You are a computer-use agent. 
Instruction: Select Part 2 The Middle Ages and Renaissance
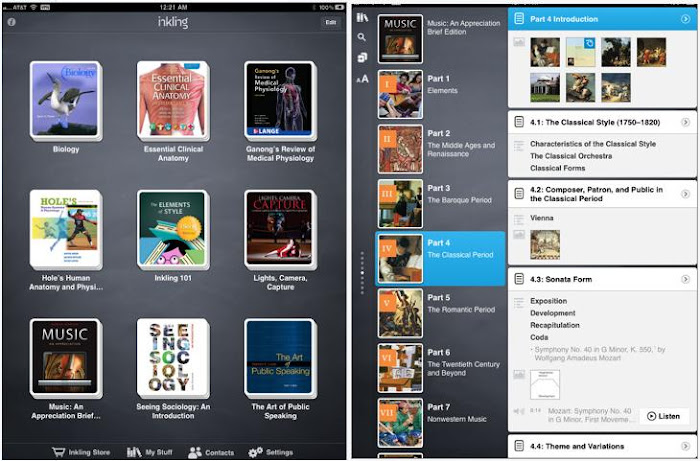[x=441, y=149]
